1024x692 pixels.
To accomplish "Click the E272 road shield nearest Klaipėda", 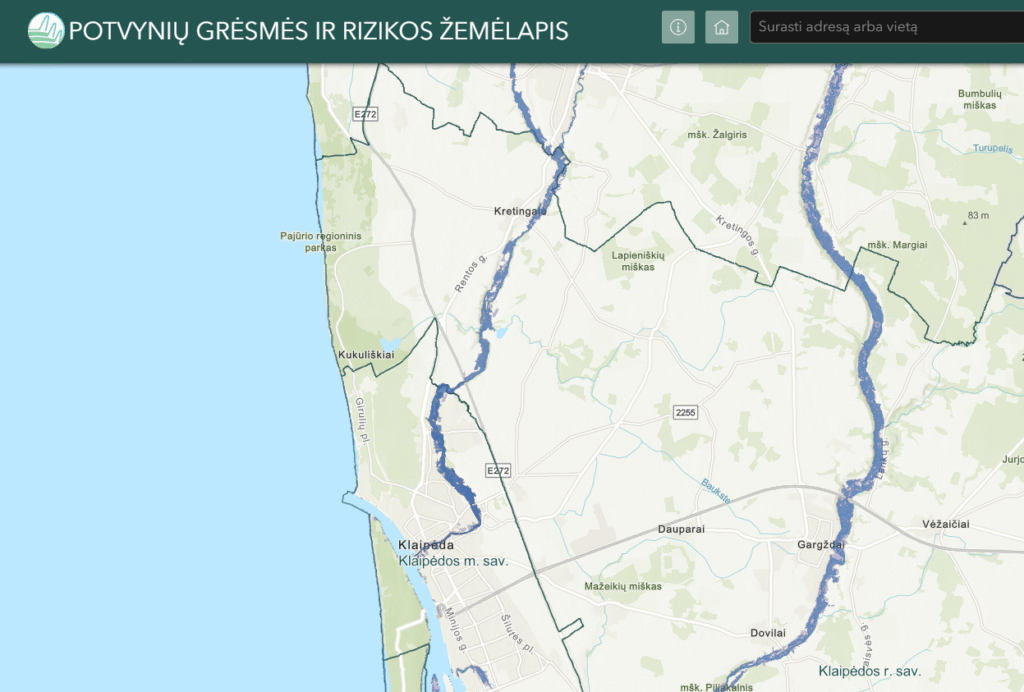I will 498,470.
